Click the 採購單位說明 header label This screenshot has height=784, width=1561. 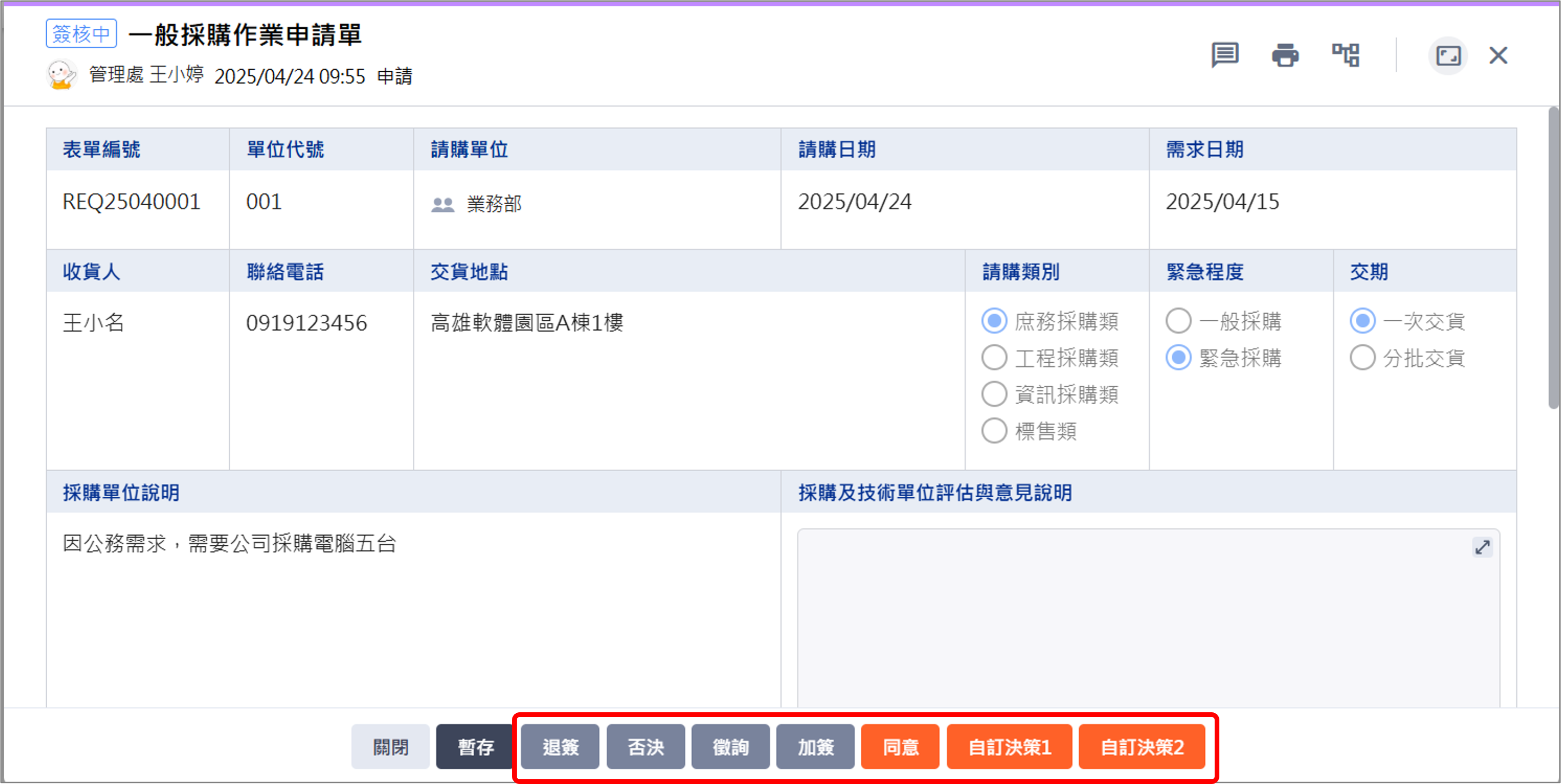(121, 492)
